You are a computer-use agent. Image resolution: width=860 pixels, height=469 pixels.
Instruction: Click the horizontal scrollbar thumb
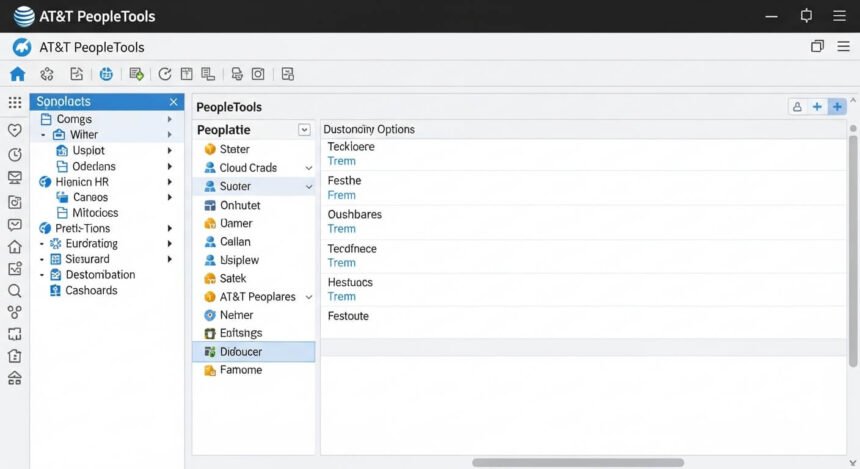coord(578,462)
